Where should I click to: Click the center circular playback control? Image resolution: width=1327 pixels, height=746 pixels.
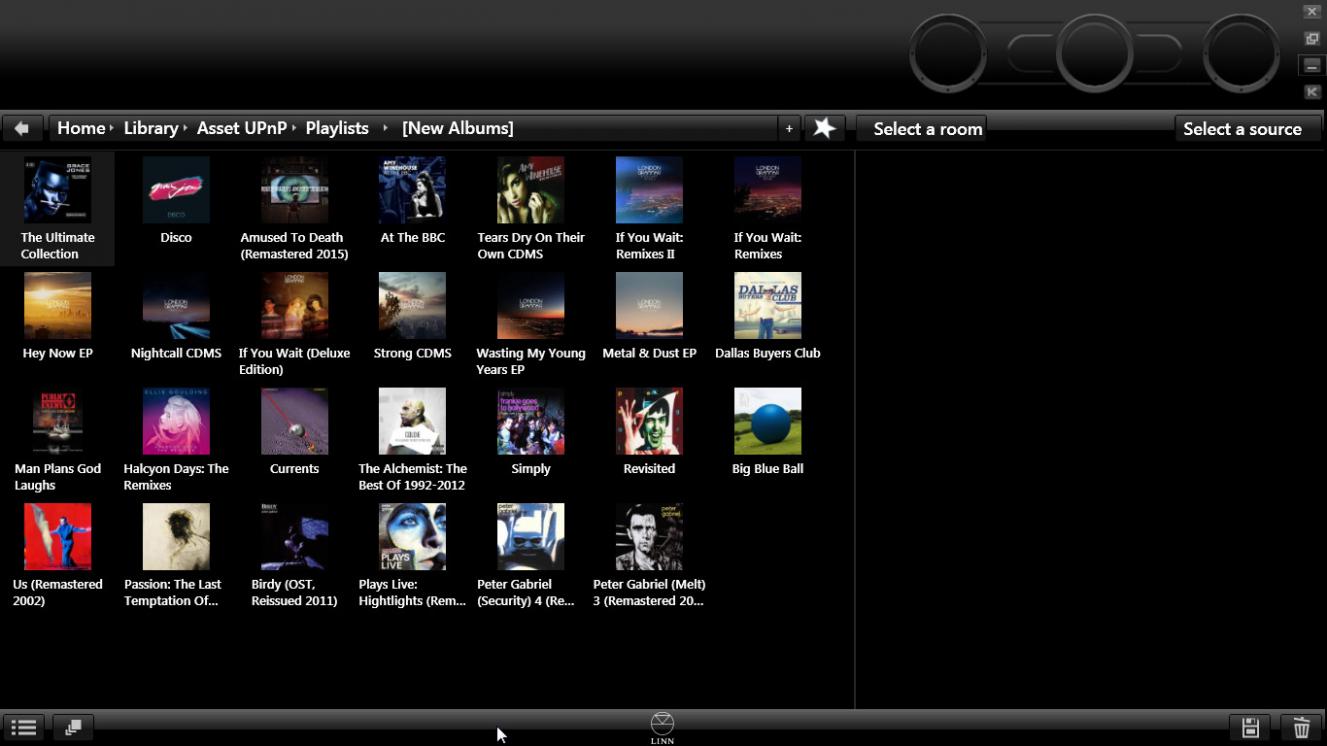pos(1094,53)
